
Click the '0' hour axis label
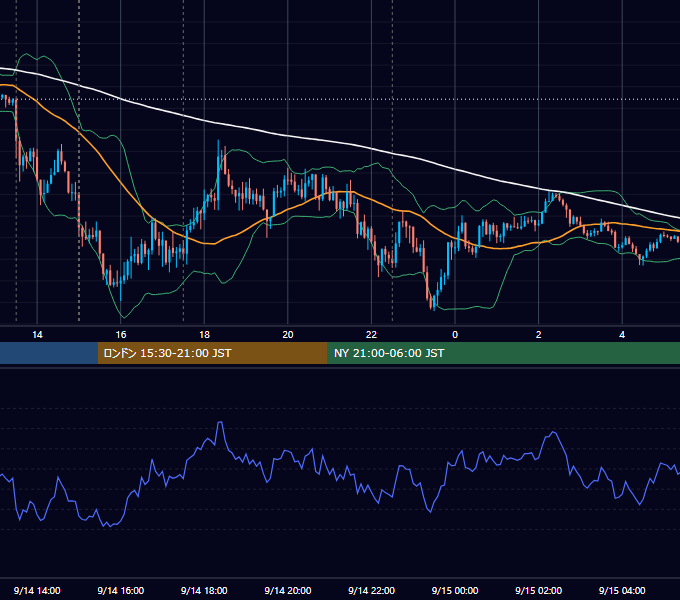pyautogui.click(x=455, y=335)
